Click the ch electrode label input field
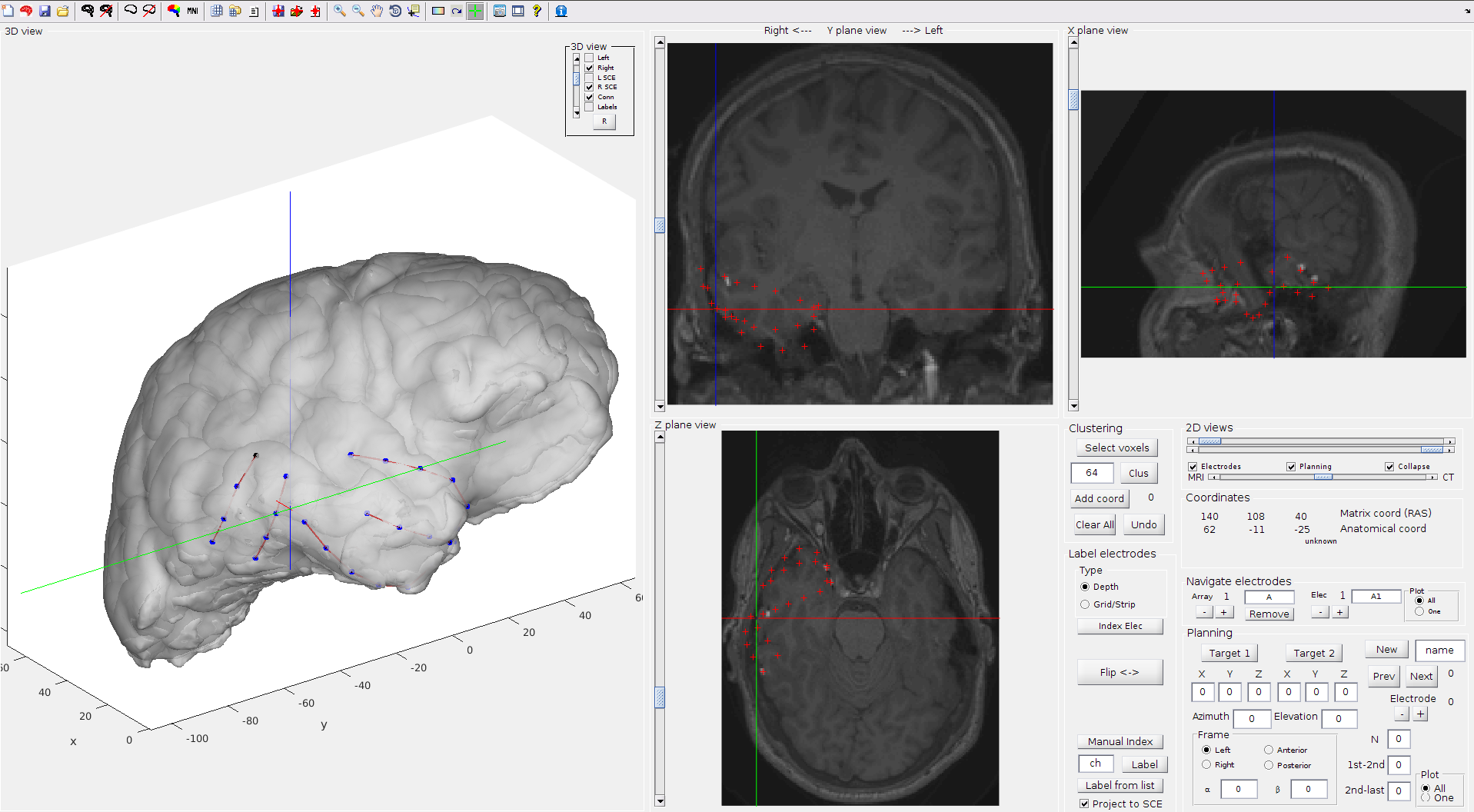This screenshot has width=1474, height=812. (x=1096, y=764)
